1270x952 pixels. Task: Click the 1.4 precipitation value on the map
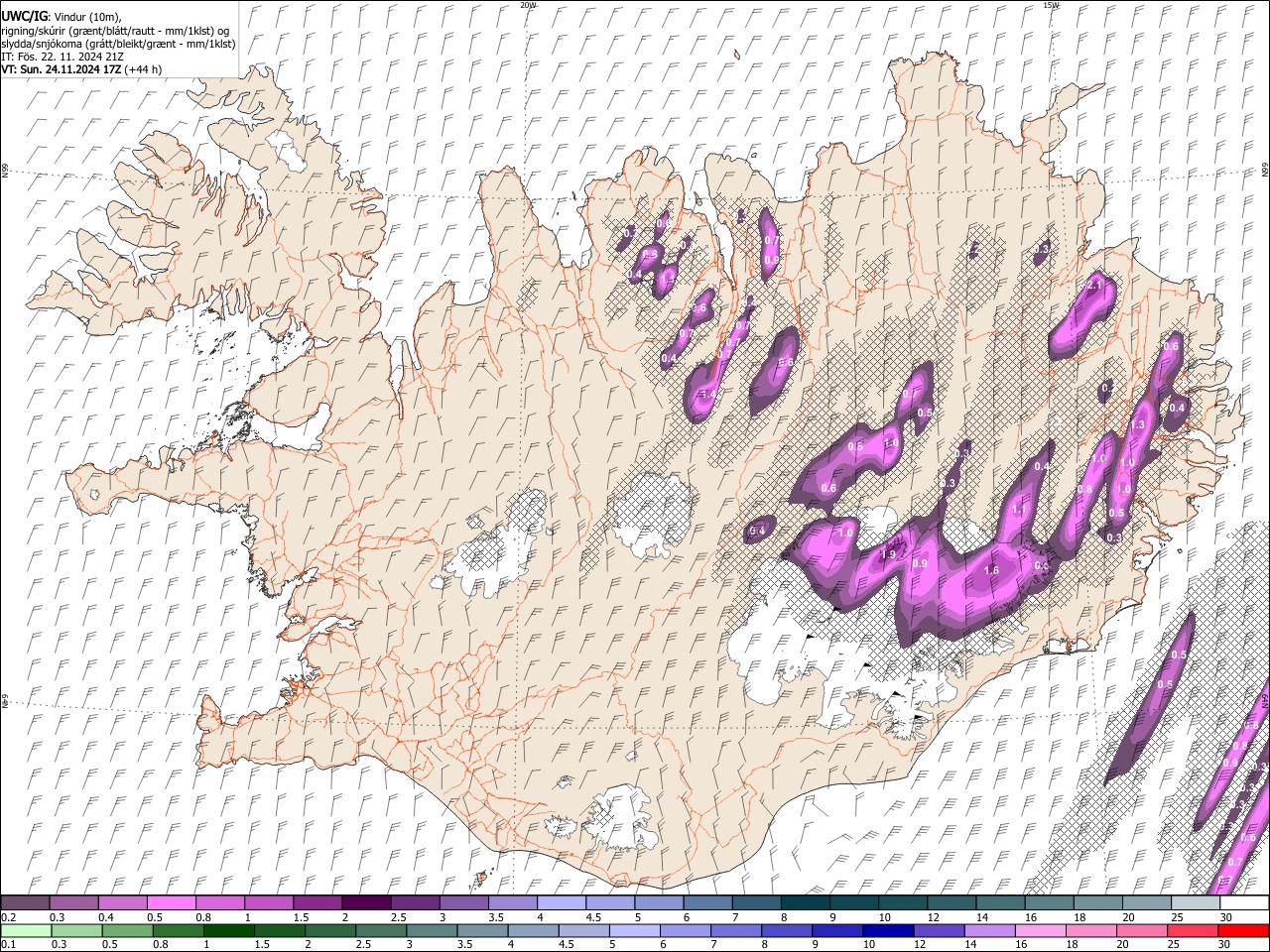pos(708,395)
